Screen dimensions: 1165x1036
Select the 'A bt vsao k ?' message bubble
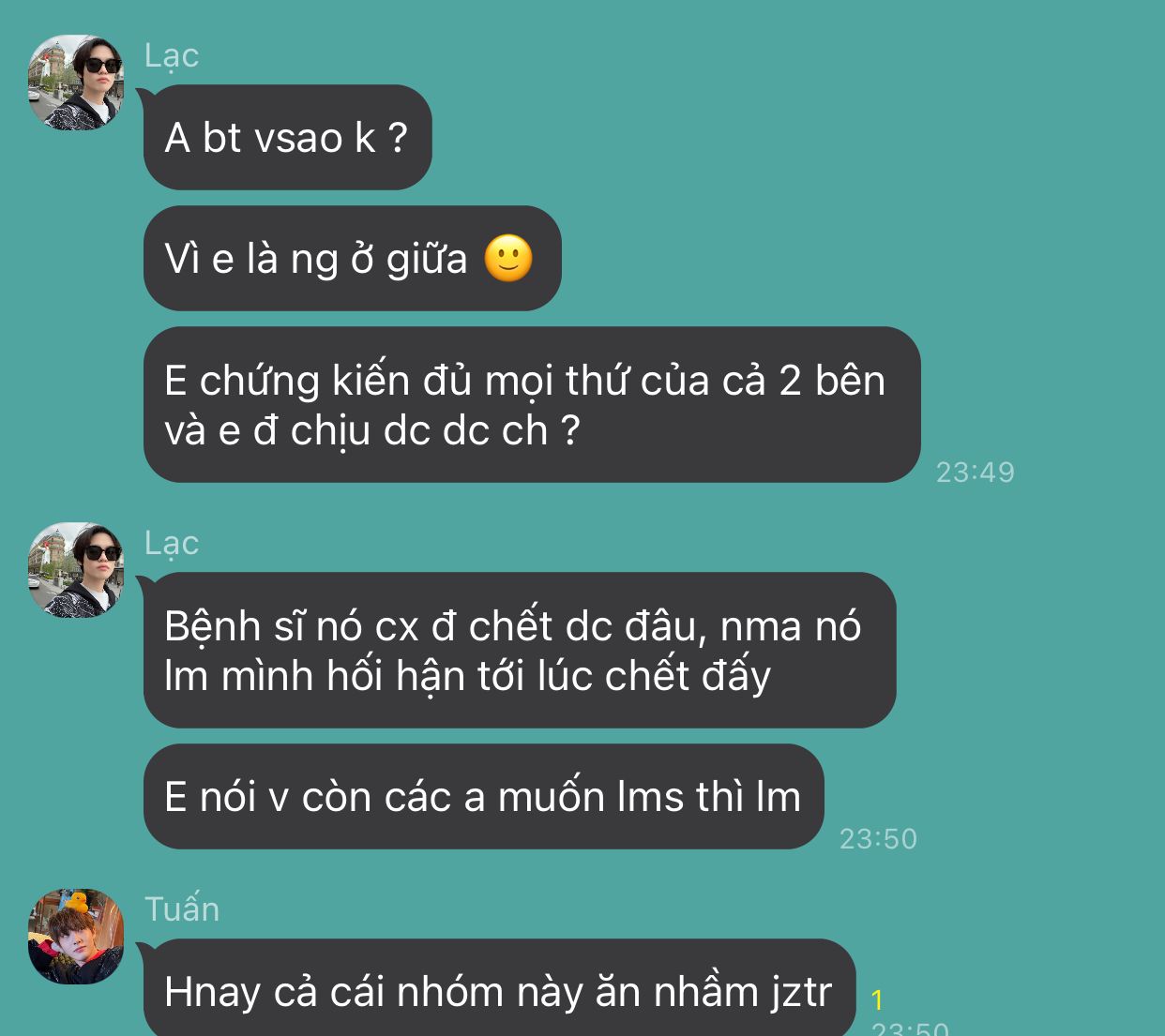287,137
